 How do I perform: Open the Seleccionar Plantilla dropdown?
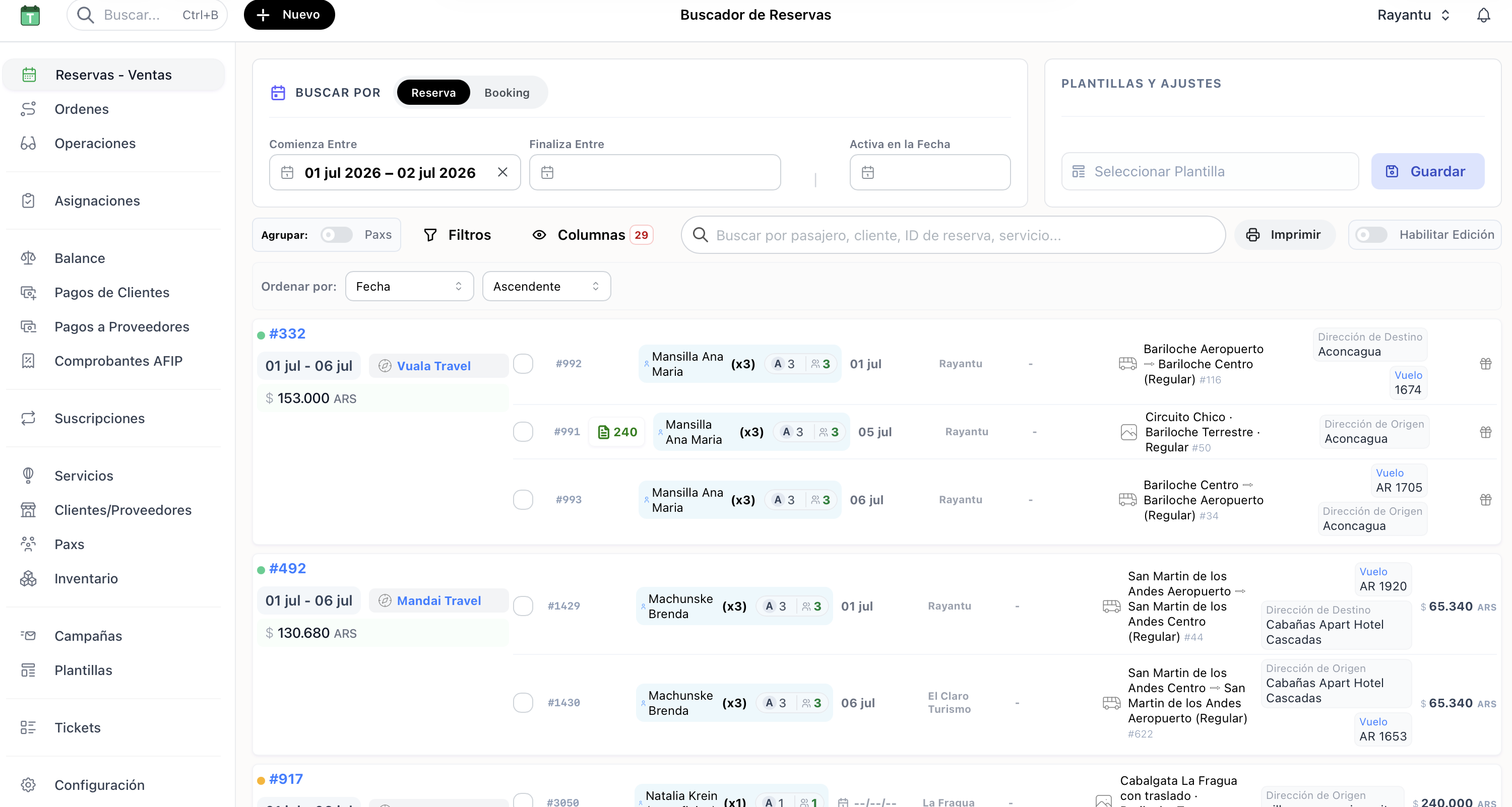pyautogui.click(x=1210, y=171)
